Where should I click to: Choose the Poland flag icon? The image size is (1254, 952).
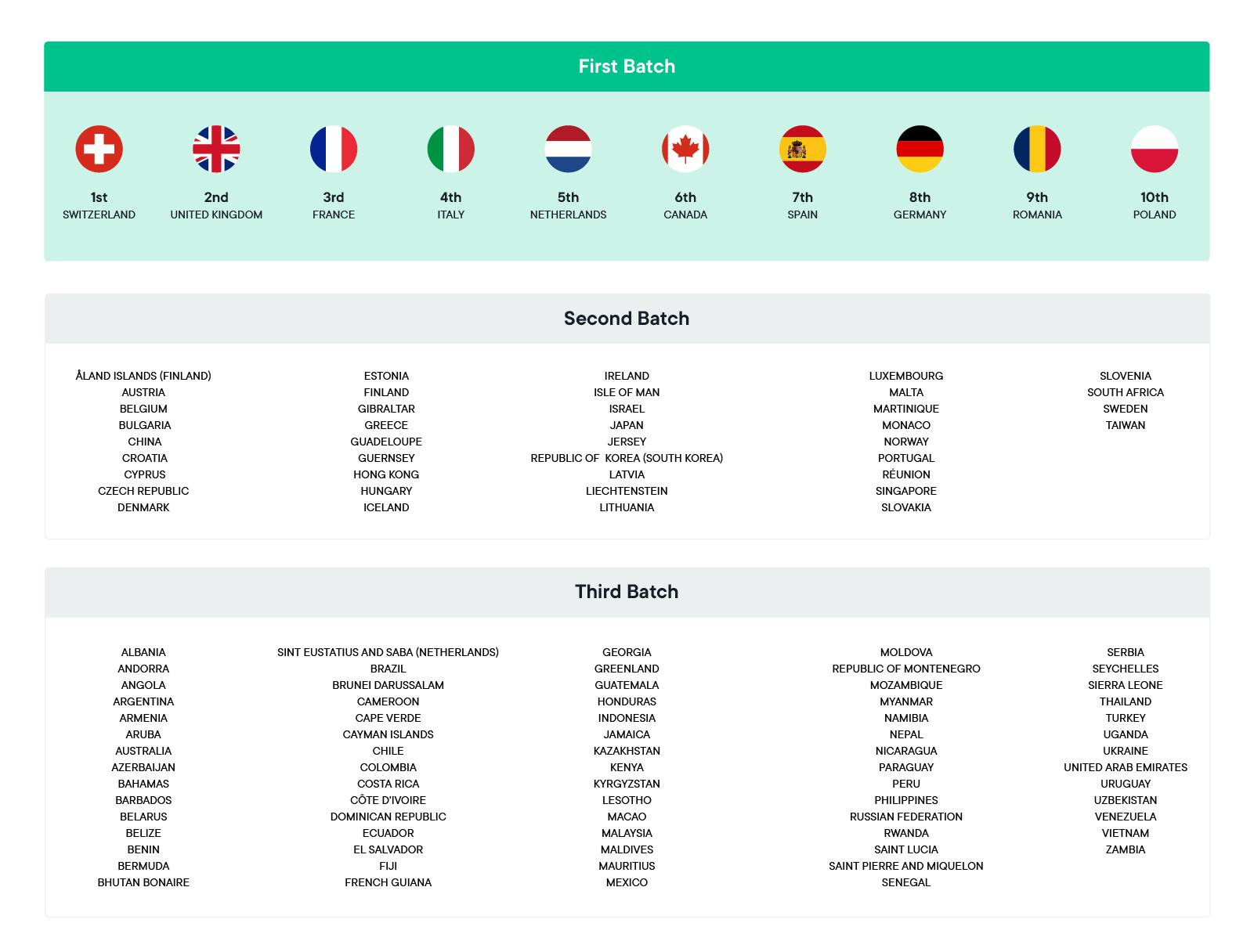pos(1155,149)
